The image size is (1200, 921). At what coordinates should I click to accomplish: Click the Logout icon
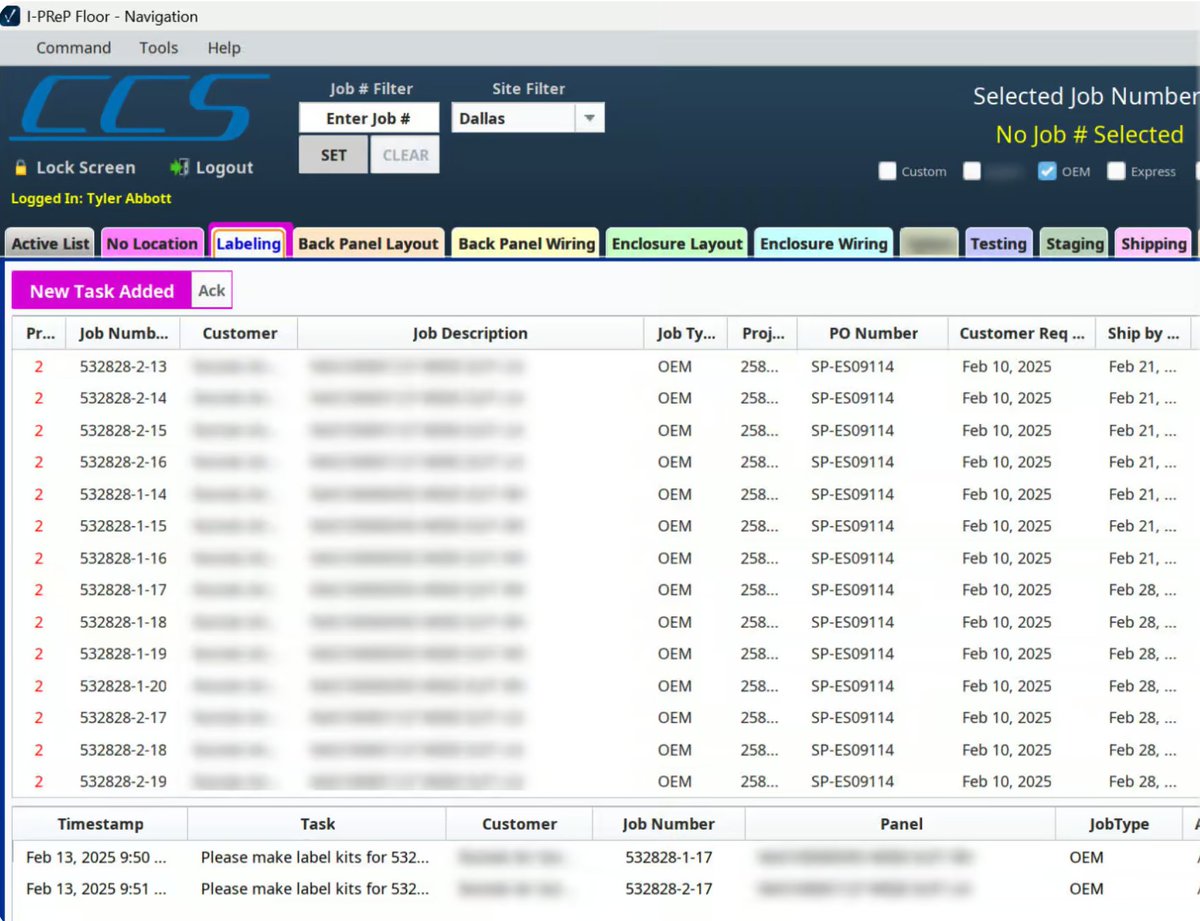(179, 167)
